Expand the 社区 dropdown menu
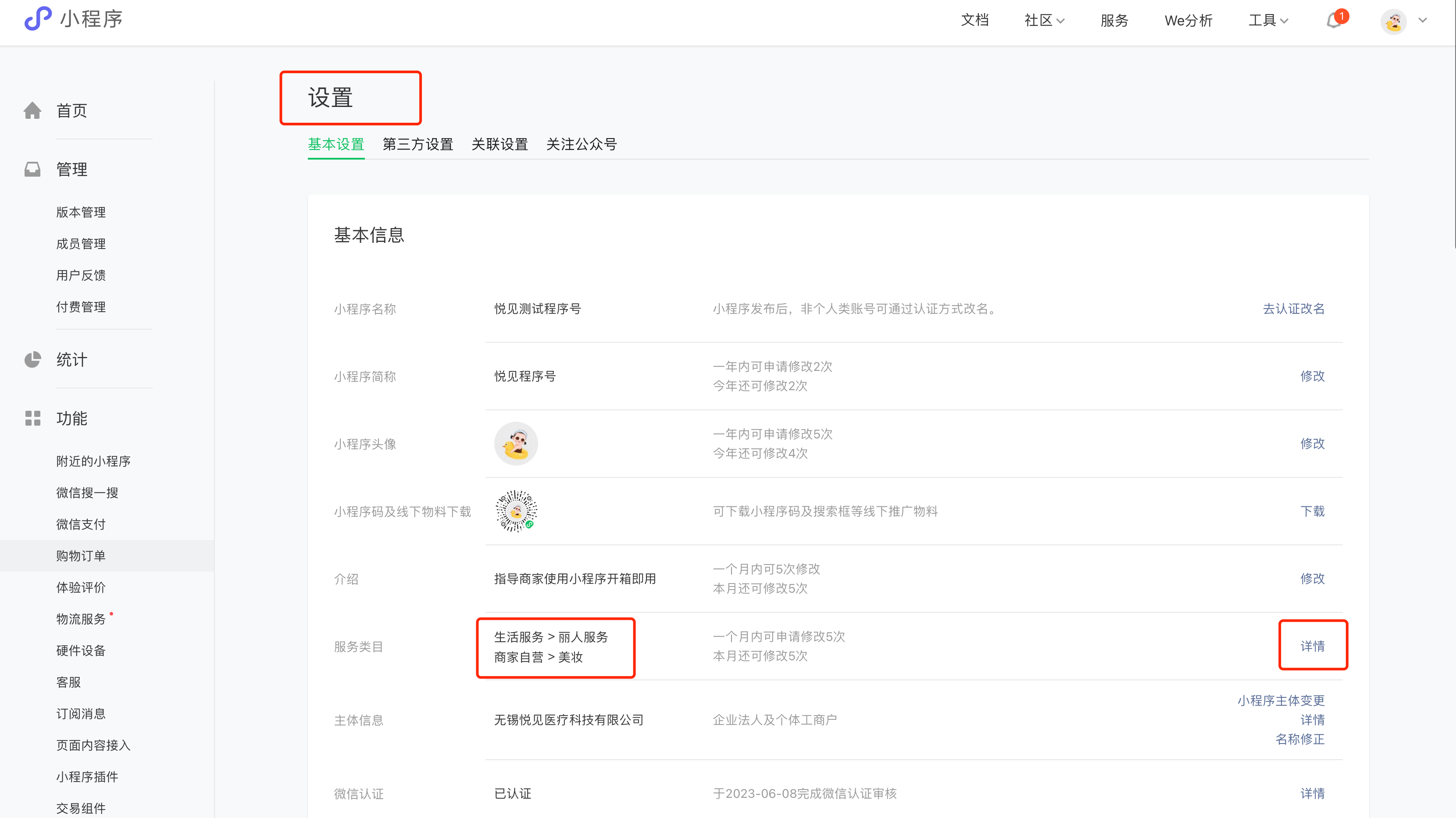 click(1044, 21)
